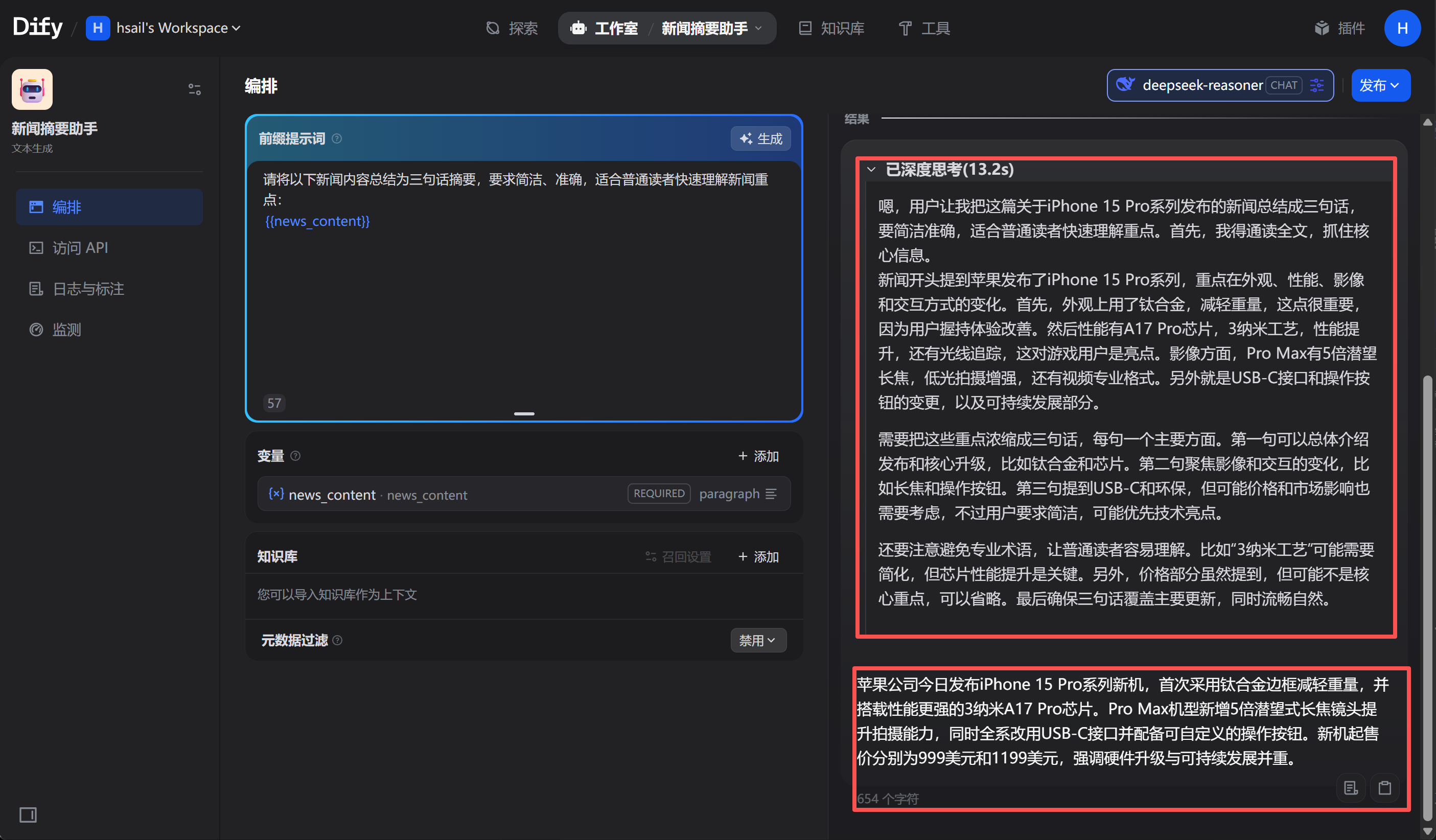Click the 654 个字符 count text
1436x840 pixels.
[x=888, y=799]
